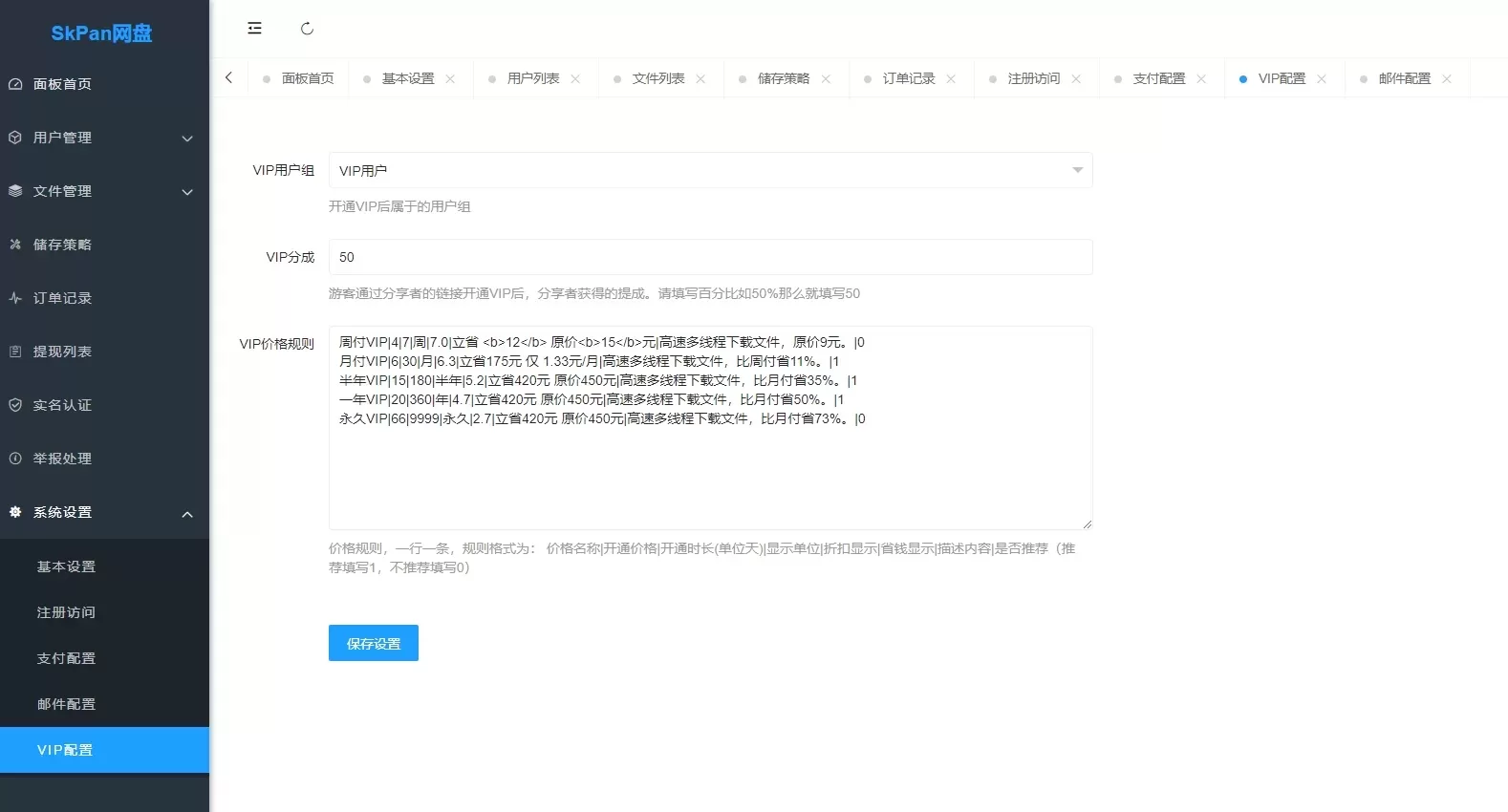Select 邮件配置 in the sidebar submenu
Viewport: 1508px width, 812px height.
coord(66,704)
